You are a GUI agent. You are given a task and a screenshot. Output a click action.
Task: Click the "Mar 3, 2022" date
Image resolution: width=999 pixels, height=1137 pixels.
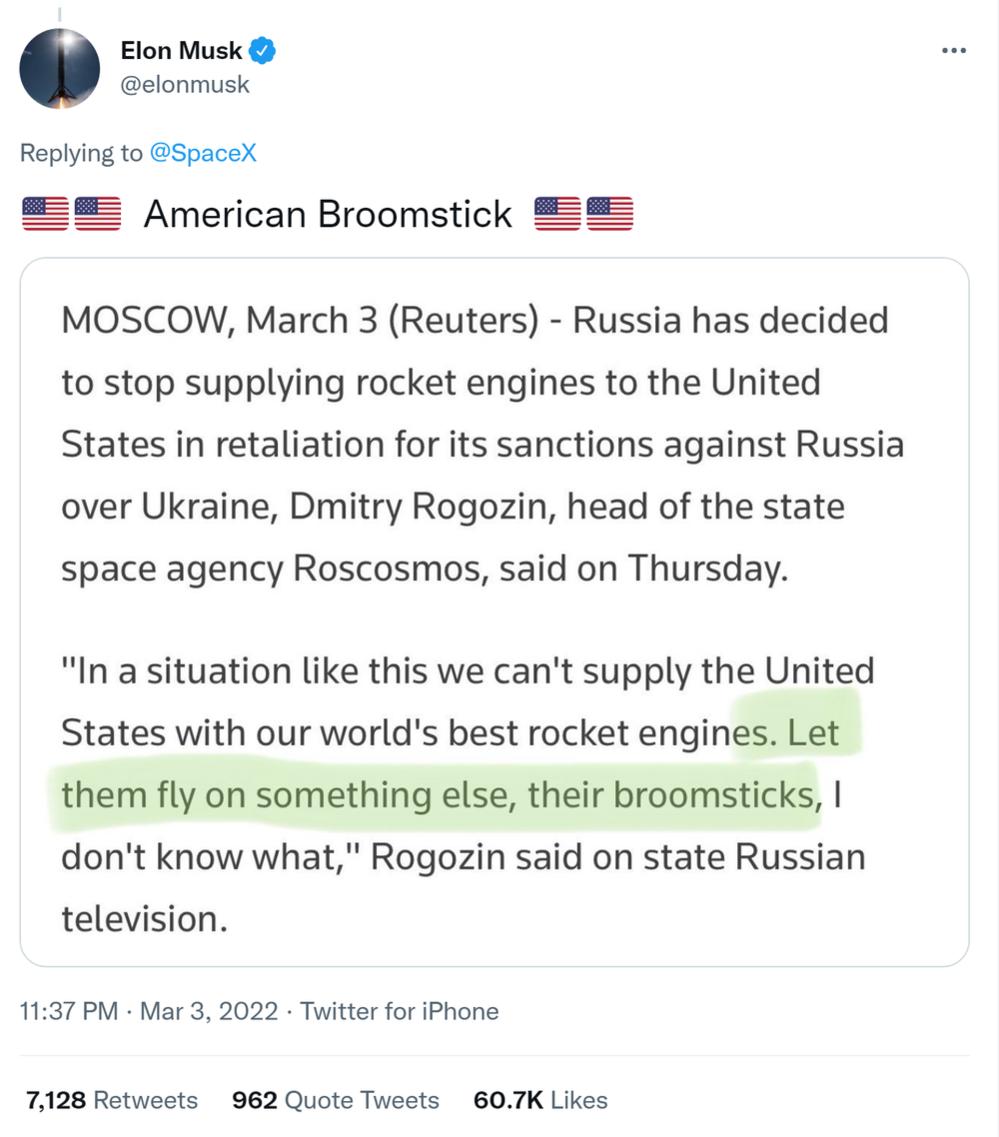coord(209,1011)
